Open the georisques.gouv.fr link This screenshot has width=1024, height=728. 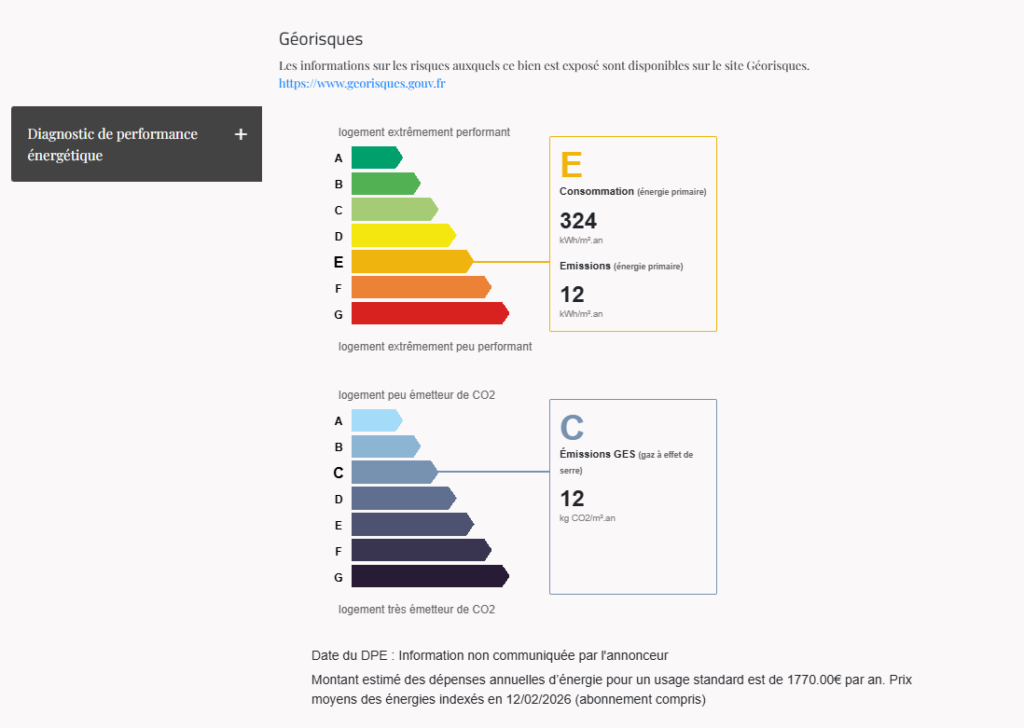coord(362,84)
